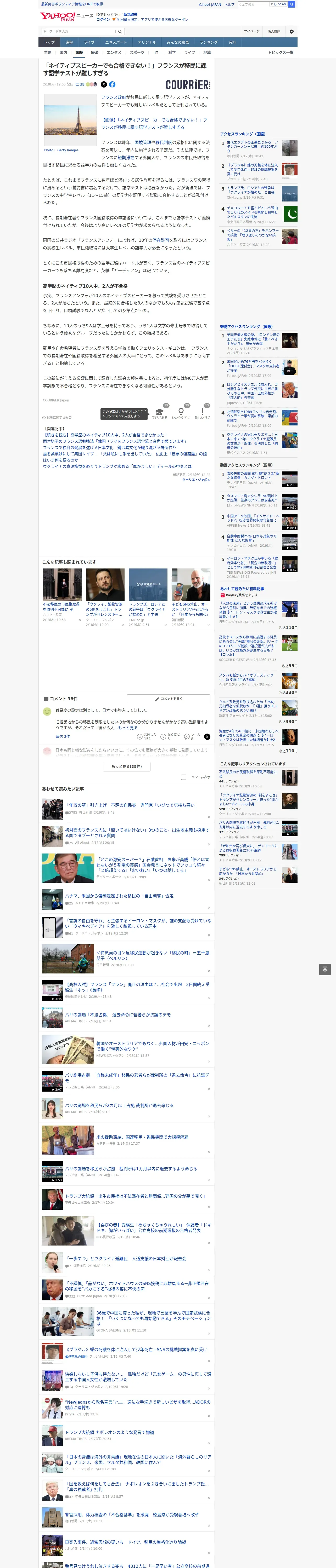Screen dimensions: 336x1568
Task: Open the ライブ tab in the dark navigation bar
Action: (x=89, y=43)
